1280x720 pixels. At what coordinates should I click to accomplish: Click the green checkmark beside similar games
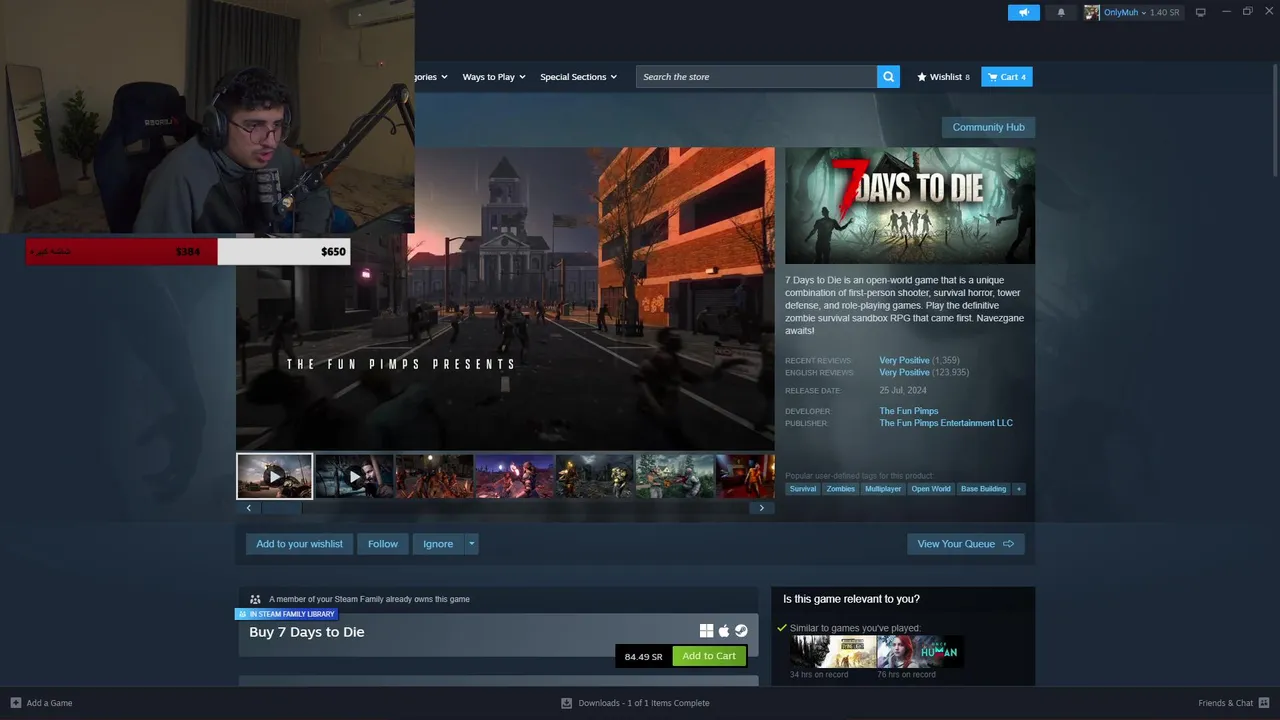(782, 628)
